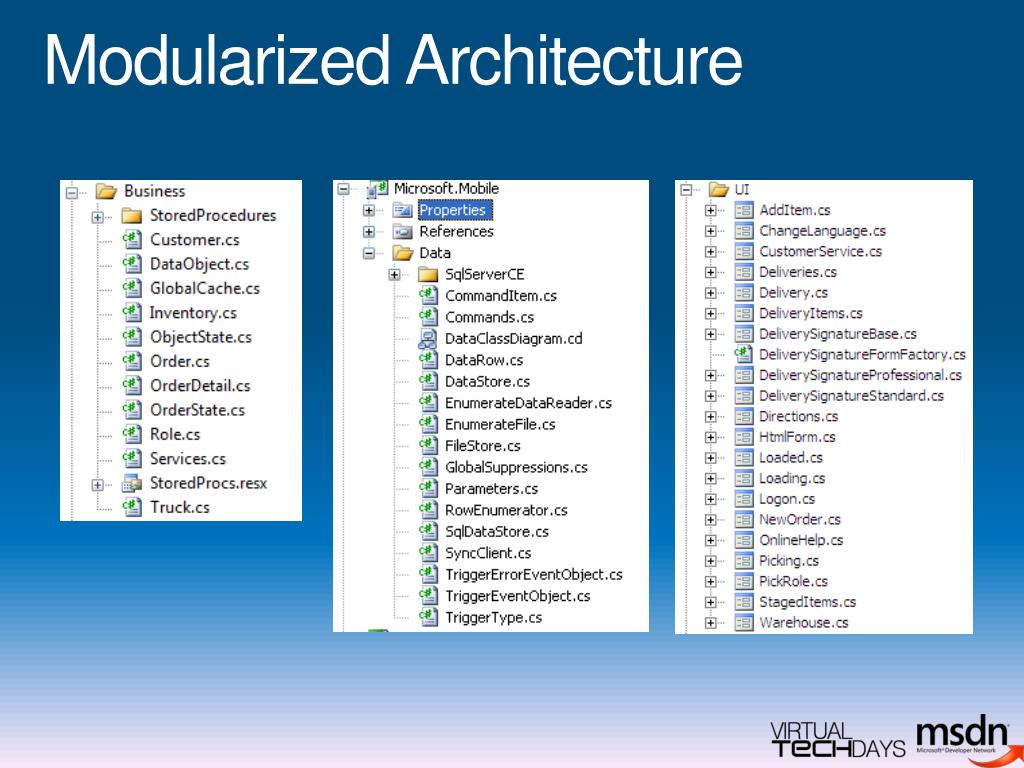
Task: Click the ChangeLanguage.cs form icon
Action: pyautogui.click(x=744, y=231)
